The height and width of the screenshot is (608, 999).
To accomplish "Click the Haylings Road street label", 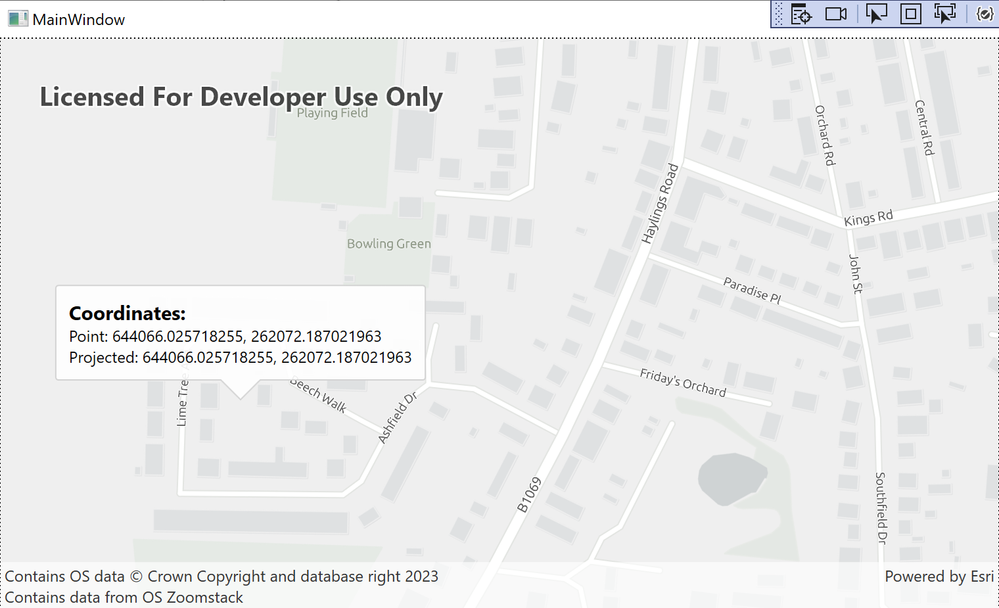I will [x=660, y=204].
